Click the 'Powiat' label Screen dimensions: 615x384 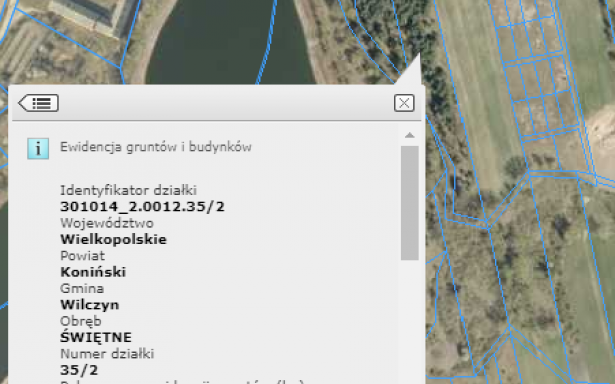pos(82,256)
